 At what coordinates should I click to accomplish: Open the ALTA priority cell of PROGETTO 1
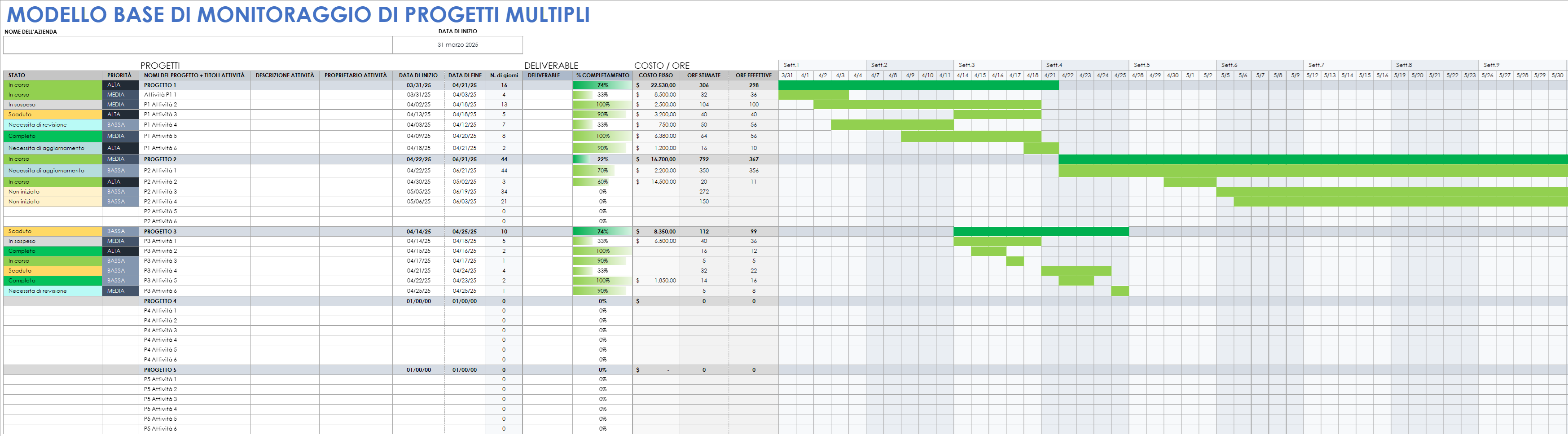[120, 85]
